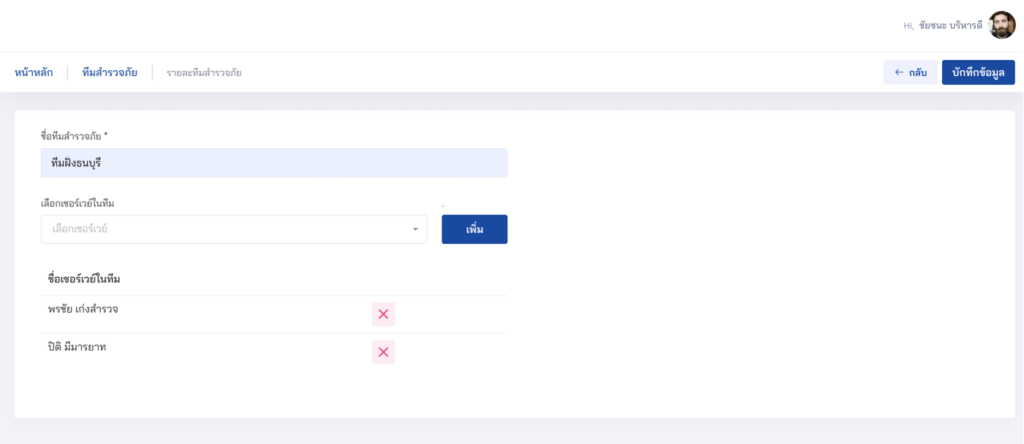Select the รายละทีมสำรวจภัย breadcrumb text
The height and width of the screenshot is (444, 1024).
point(204,72)
